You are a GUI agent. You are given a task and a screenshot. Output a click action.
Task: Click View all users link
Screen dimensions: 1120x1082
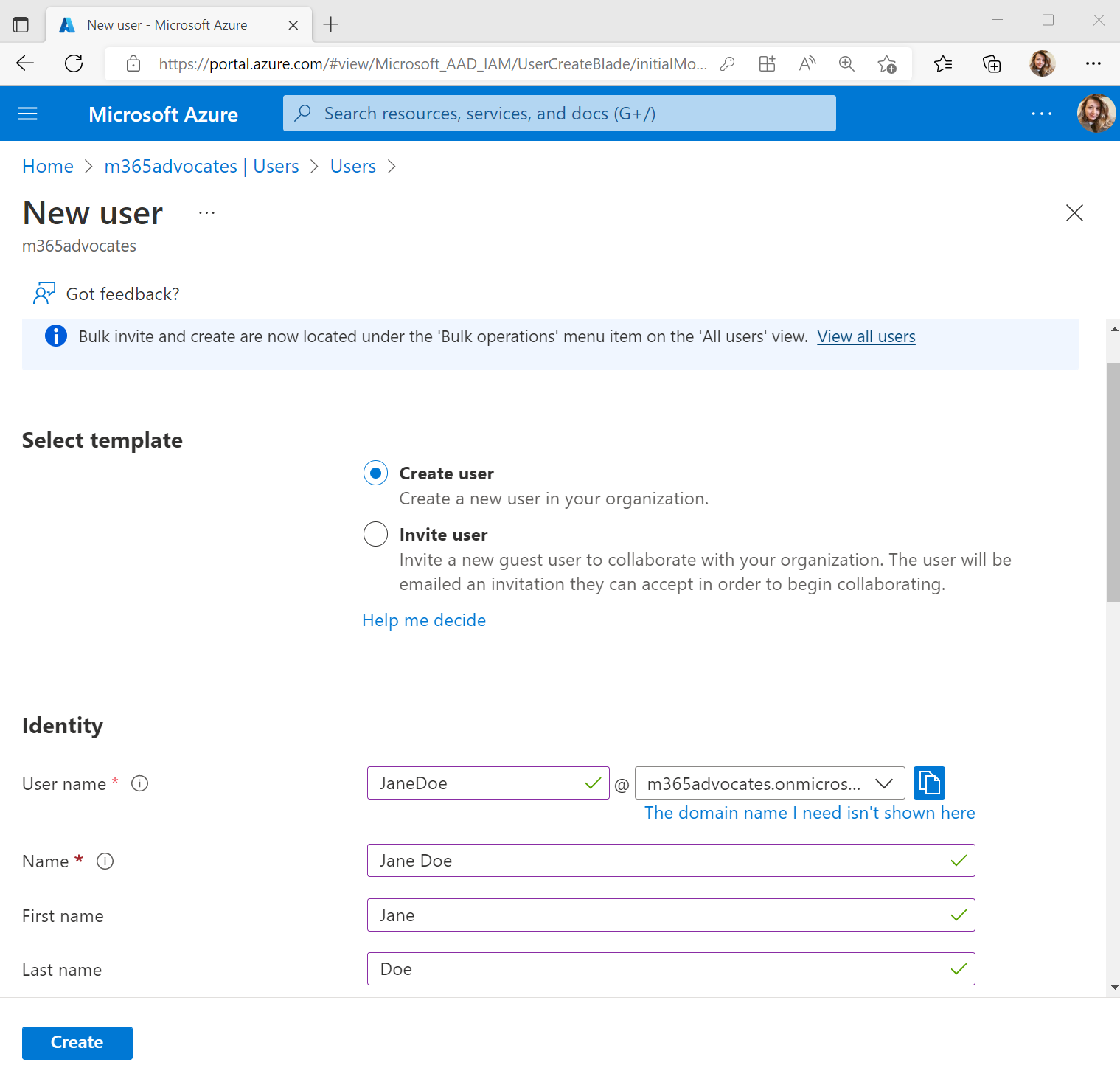[866, 336]
